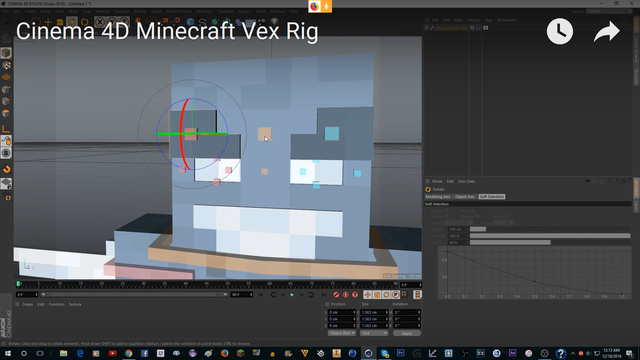The width and height of the screenshot is (640, 360).
Task: Open the Windows Start menu
Action: [x=7, y=353]
